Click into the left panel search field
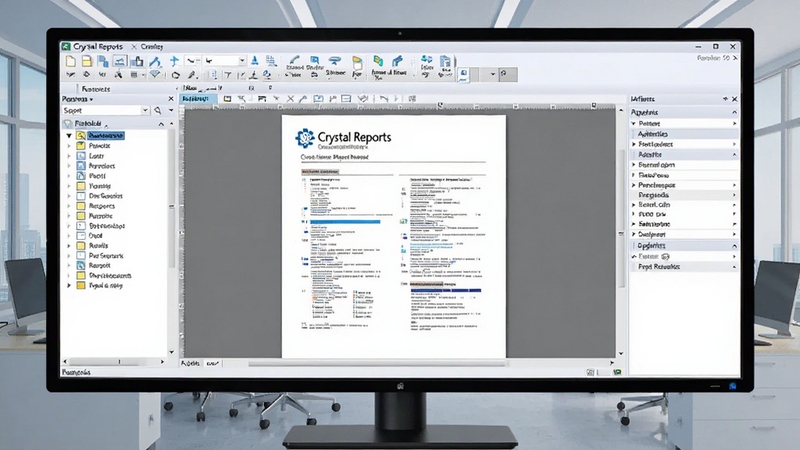 tap(101, 110)
